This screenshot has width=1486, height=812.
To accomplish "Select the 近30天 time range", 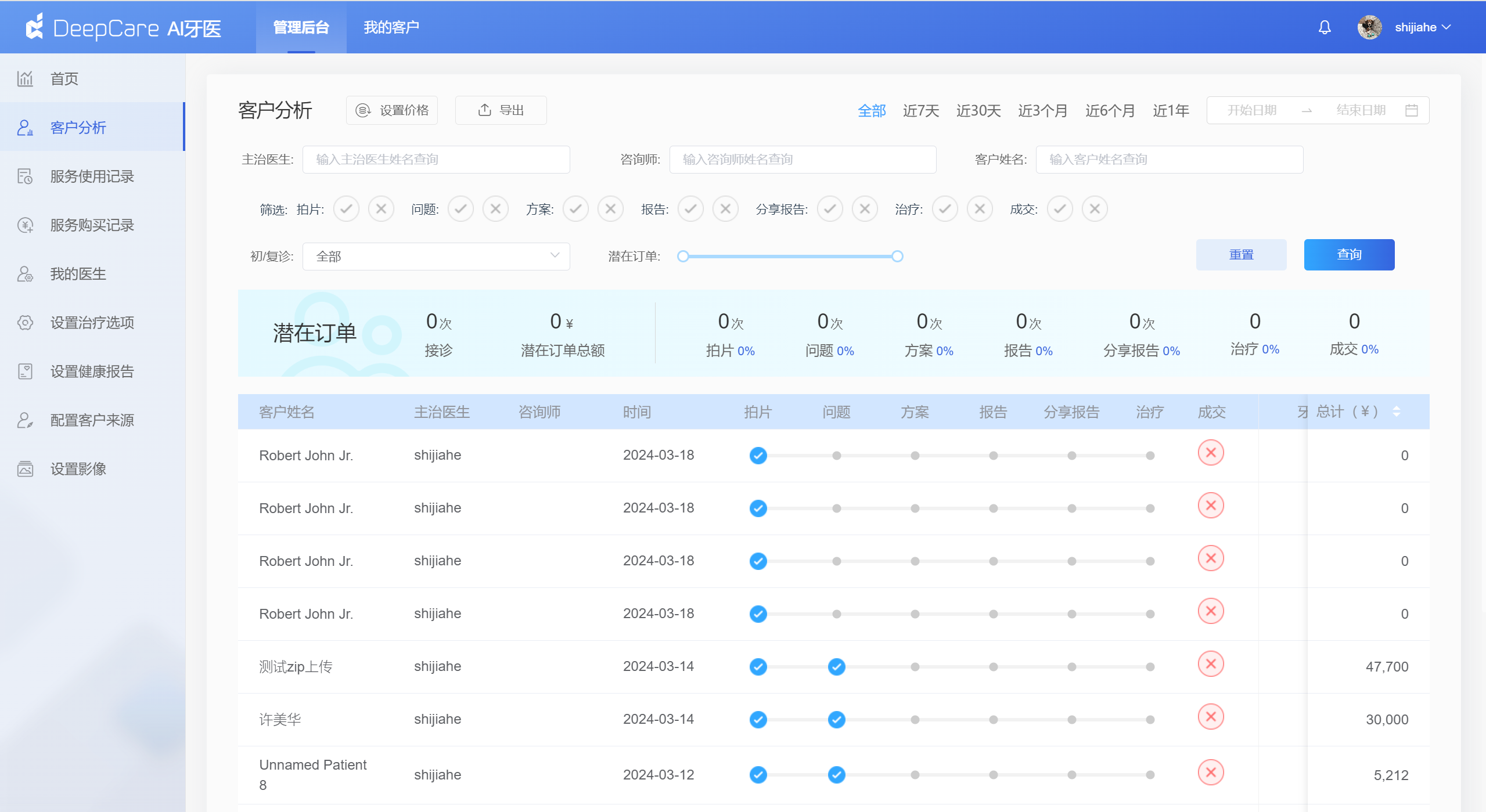I will (x=978, y=110).
